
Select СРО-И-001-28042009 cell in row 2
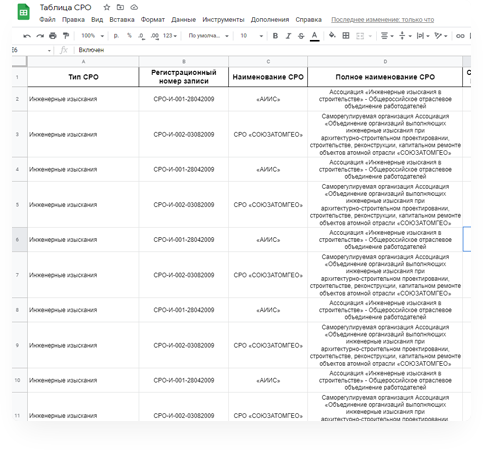[184, 99]
